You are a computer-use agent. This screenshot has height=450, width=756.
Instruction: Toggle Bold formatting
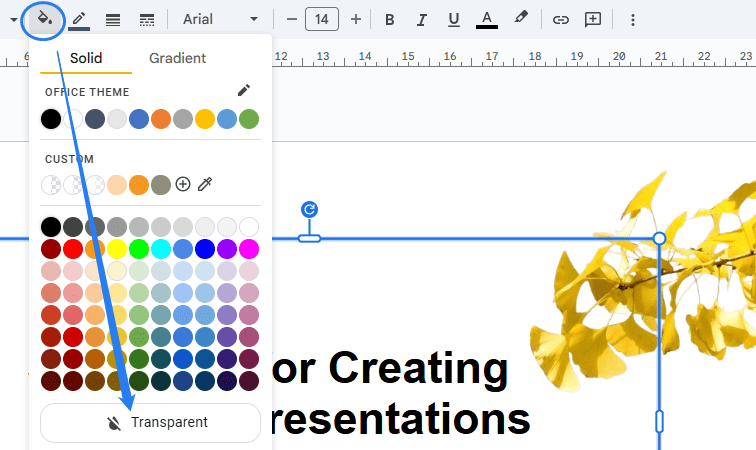390,20
